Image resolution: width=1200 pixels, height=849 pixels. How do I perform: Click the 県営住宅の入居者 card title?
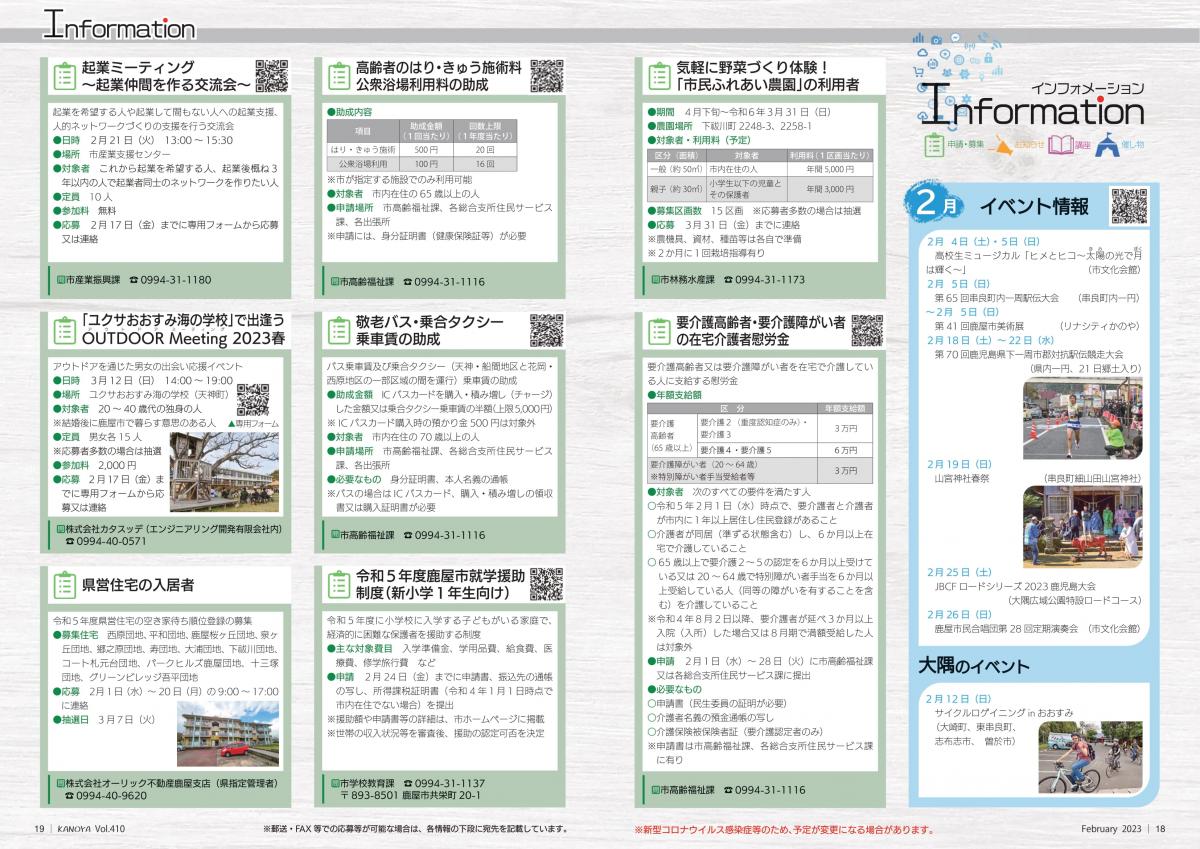[x=139, y=584]
